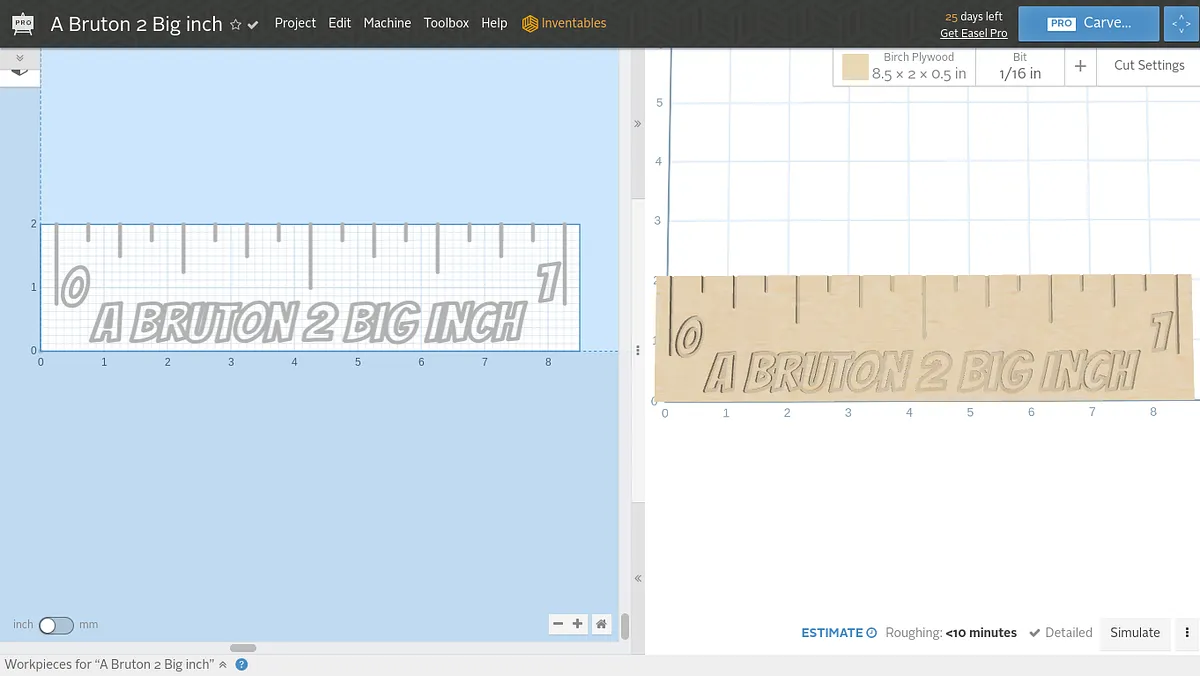This screenshot has height=676, width=1200.
Task: Open the Bit 1/16 in selector
Action: point(1019,66)
